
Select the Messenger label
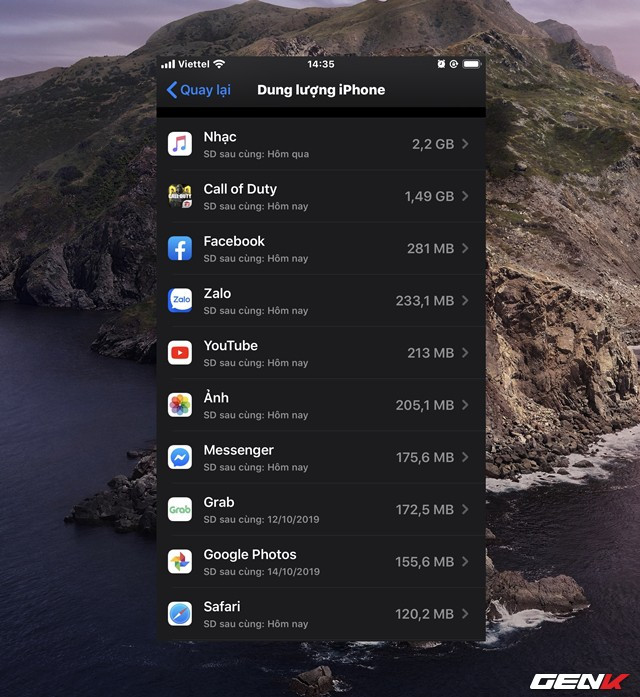tap(239, 450)
